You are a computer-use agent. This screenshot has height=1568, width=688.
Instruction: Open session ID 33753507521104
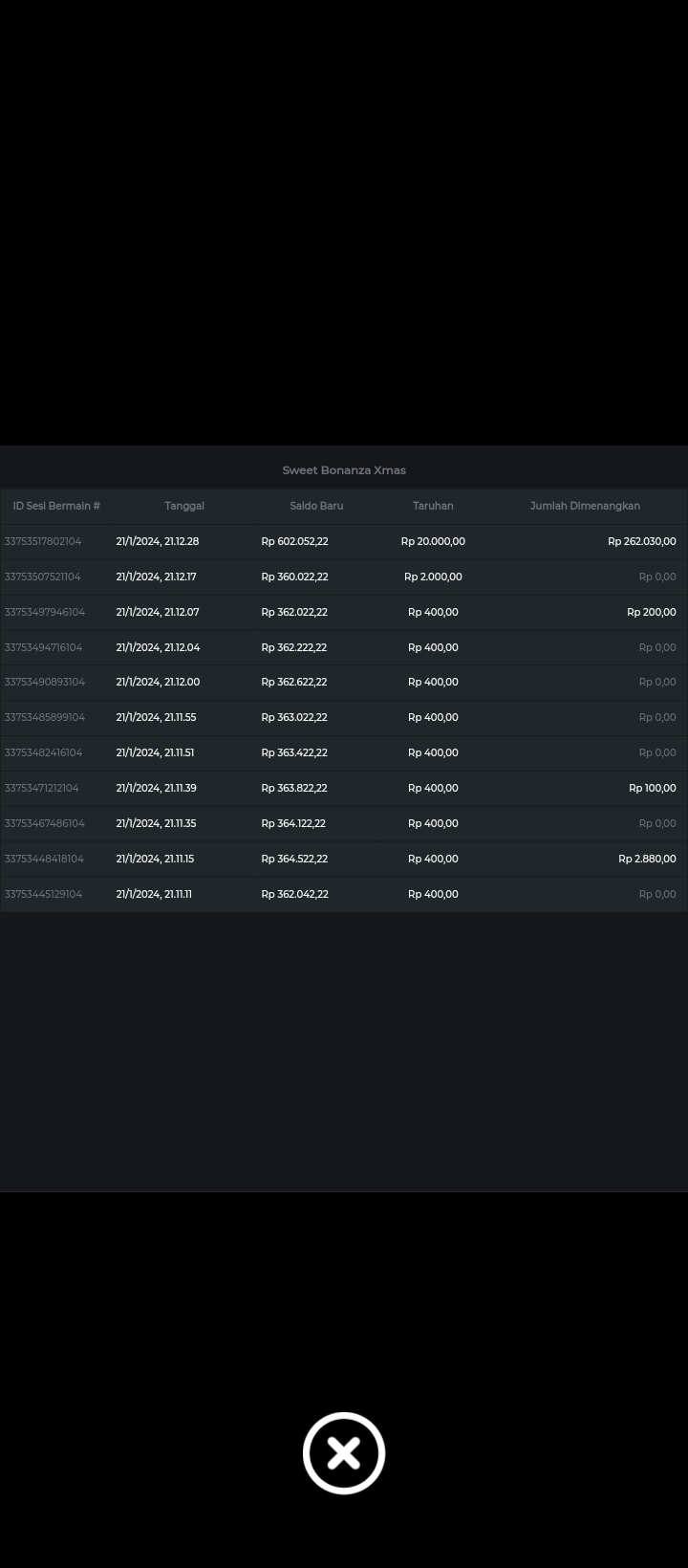coord(43,577)
